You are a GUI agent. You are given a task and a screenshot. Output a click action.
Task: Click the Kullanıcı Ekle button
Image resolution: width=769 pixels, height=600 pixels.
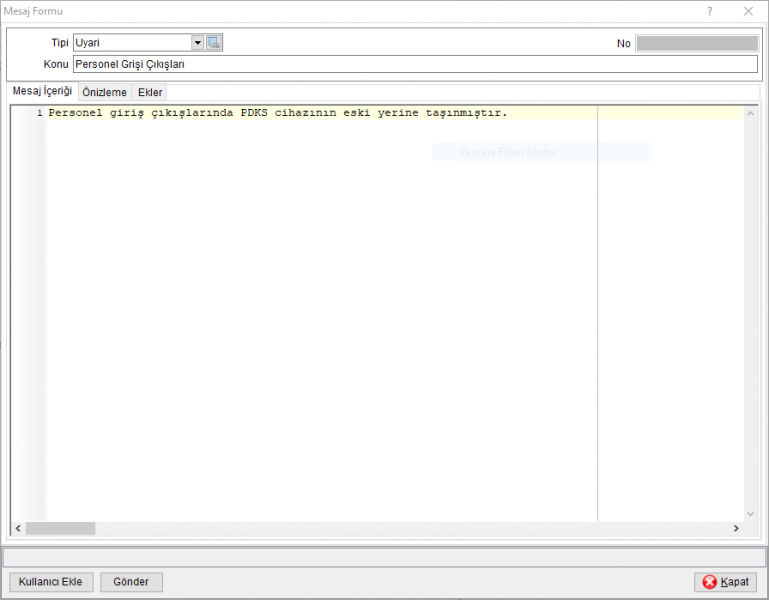point(51,582)
